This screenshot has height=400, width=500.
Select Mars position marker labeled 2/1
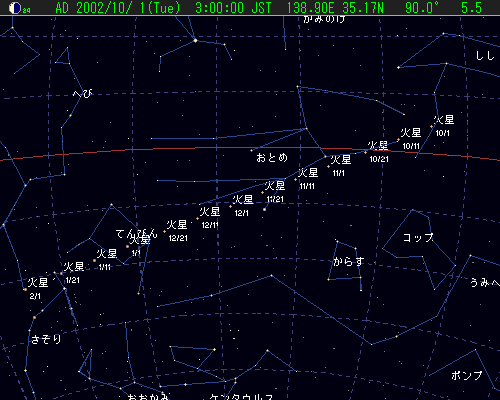click(25, 289)
